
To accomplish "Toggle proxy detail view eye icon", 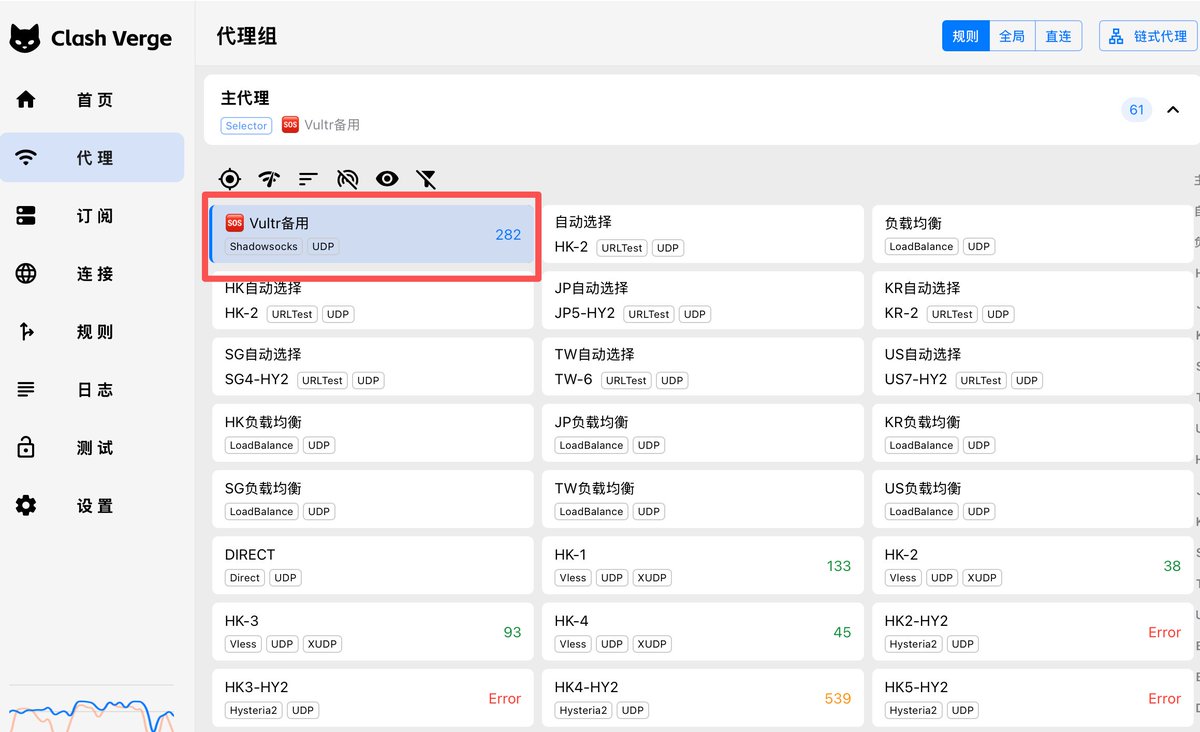I will pos(387,179).
